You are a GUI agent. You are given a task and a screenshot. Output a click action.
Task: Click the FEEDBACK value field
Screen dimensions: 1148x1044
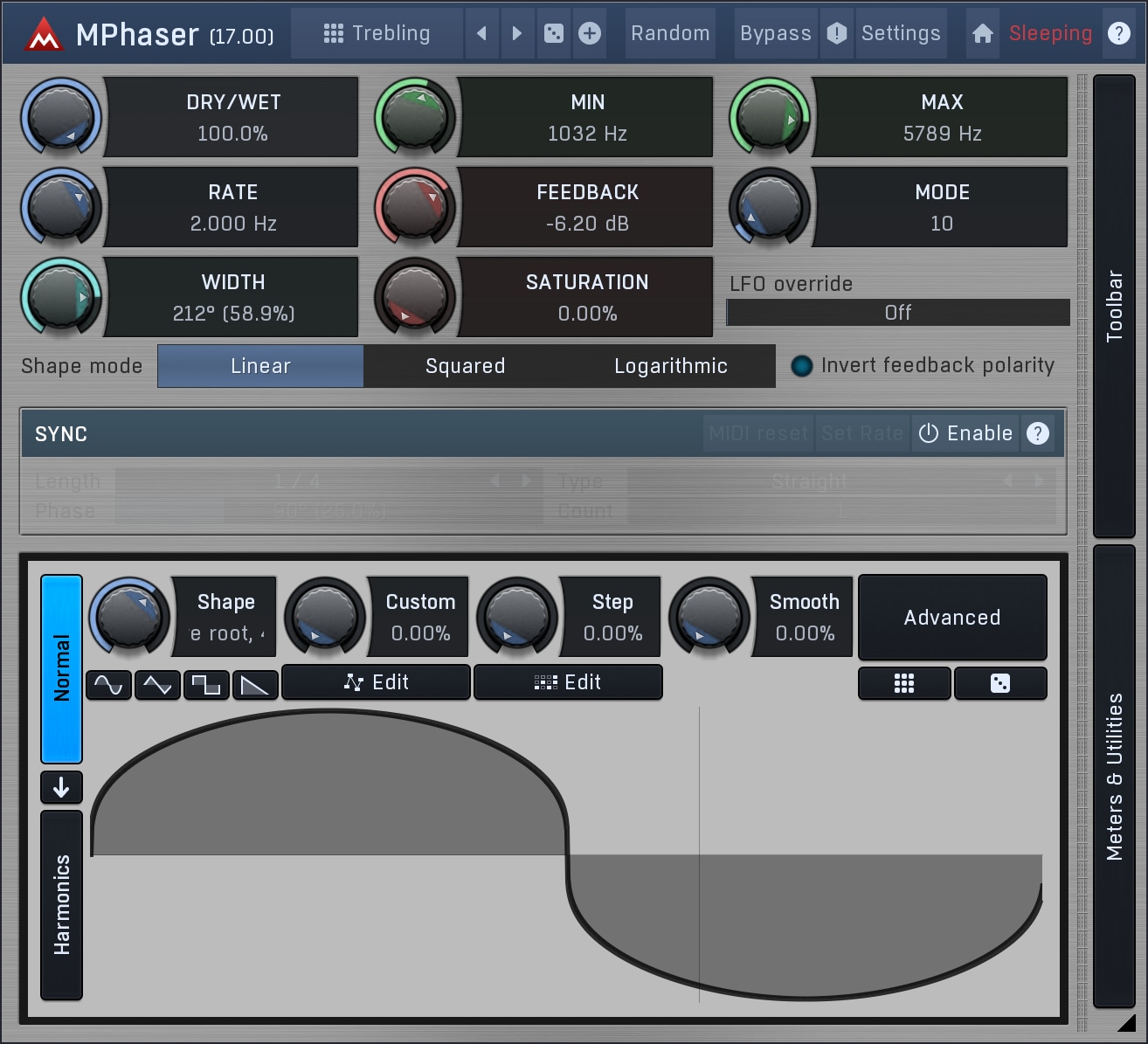click(x=586, y=208)
